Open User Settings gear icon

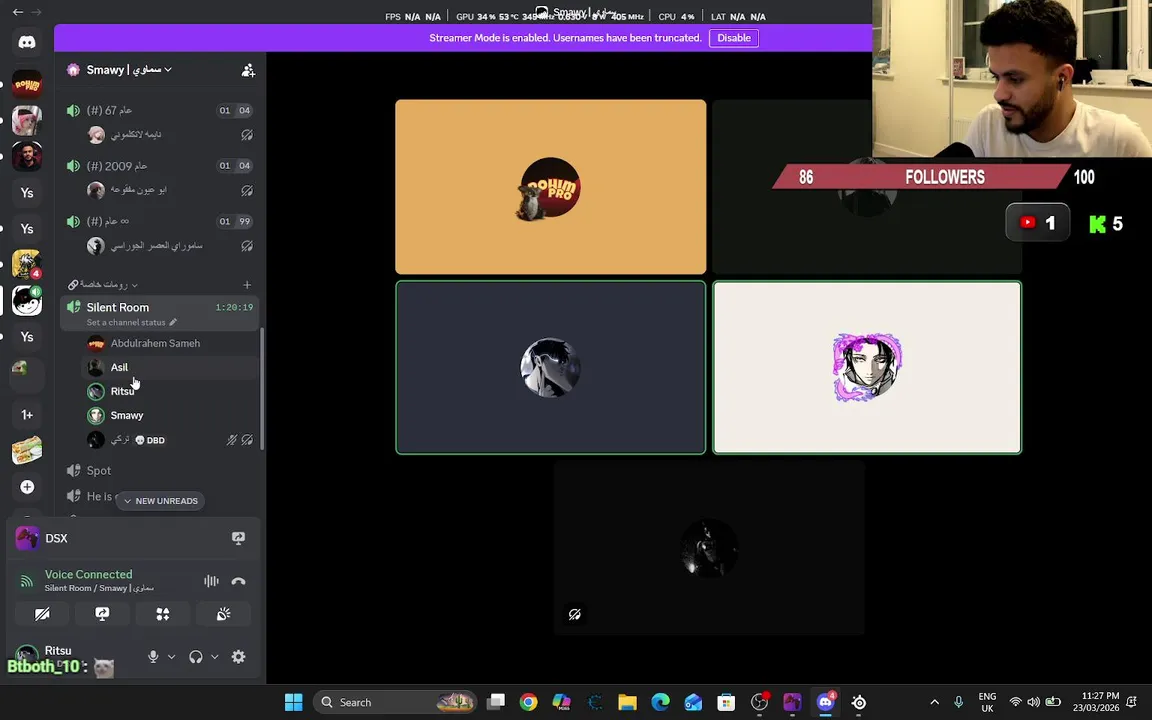pos(238,657)
